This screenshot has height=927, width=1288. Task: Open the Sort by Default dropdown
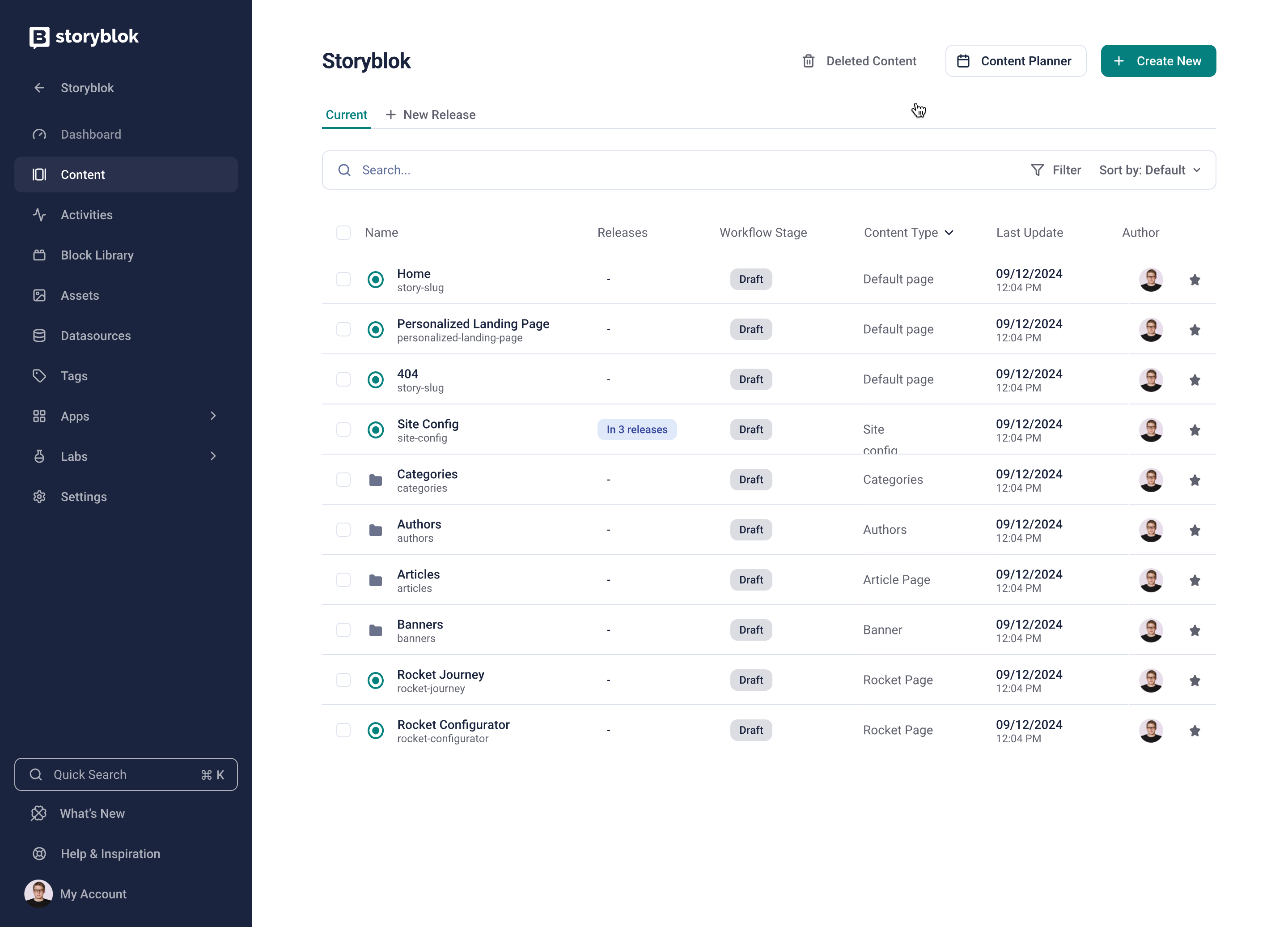(1149, 170)
